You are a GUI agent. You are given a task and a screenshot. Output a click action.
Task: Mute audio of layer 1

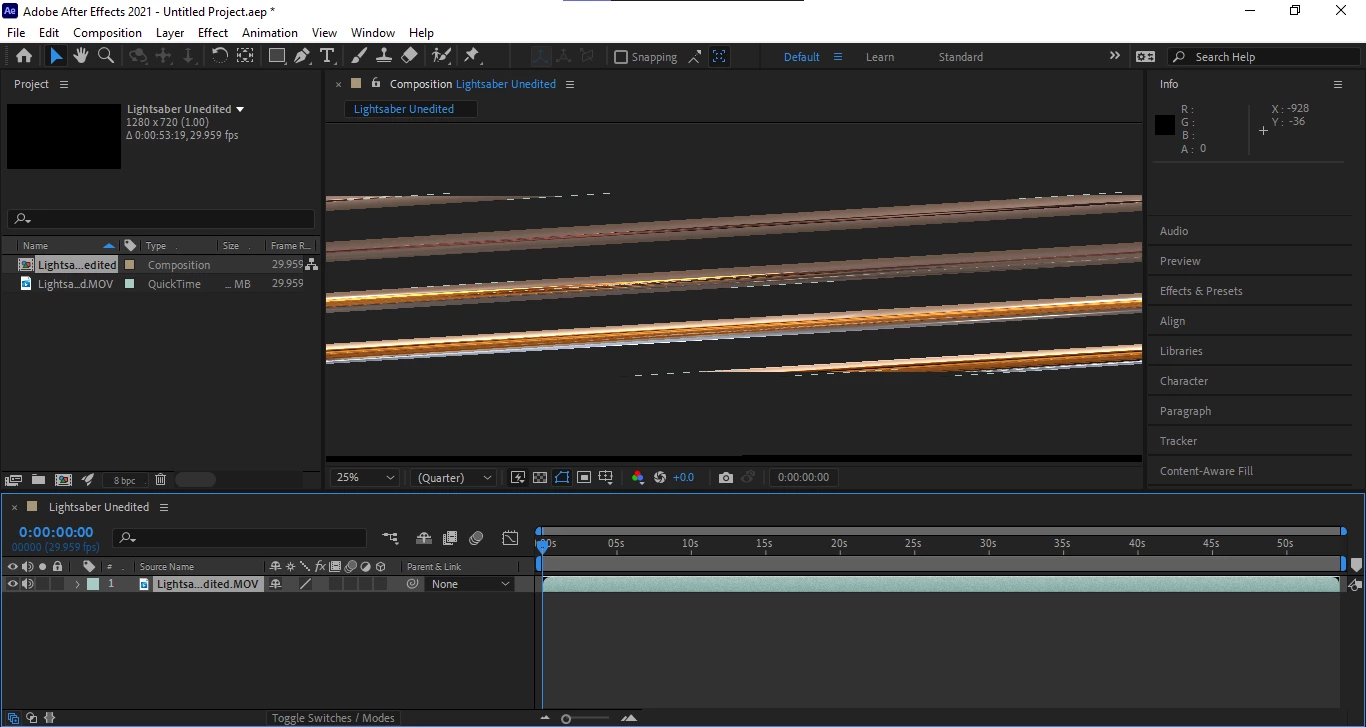click(28, 584)
